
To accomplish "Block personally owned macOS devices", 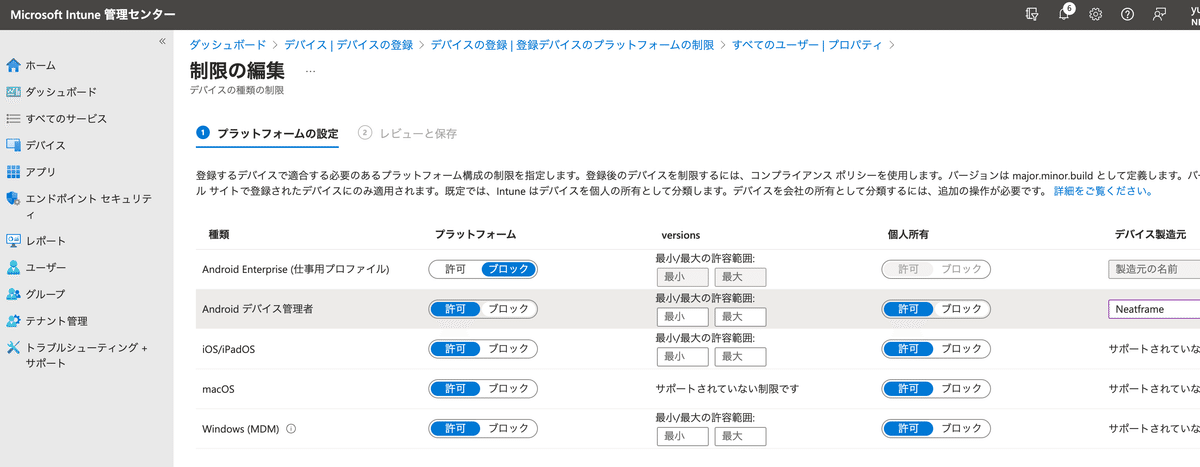I will click(962, 388).
